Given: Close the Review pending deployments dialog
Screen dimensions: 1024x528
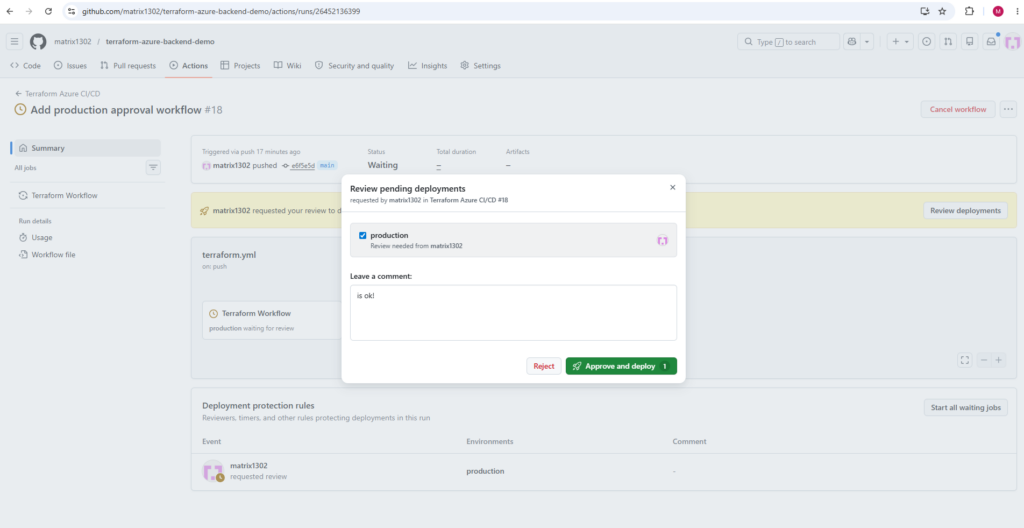Looking at the screenshot, I should click(x=673, y=188).
